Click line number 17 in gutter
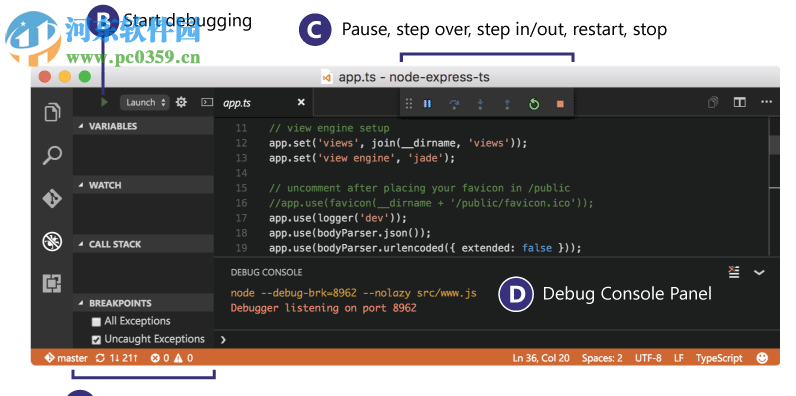This screenshot has height=396, width=796. (242, 218)
